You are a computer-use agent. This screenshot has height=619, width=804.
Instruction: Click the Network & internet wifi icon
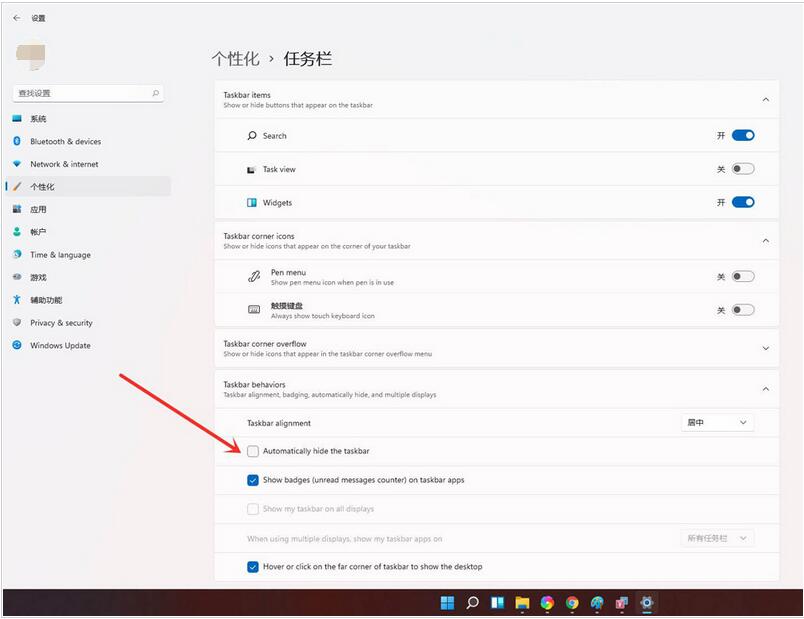click(17, 164)
